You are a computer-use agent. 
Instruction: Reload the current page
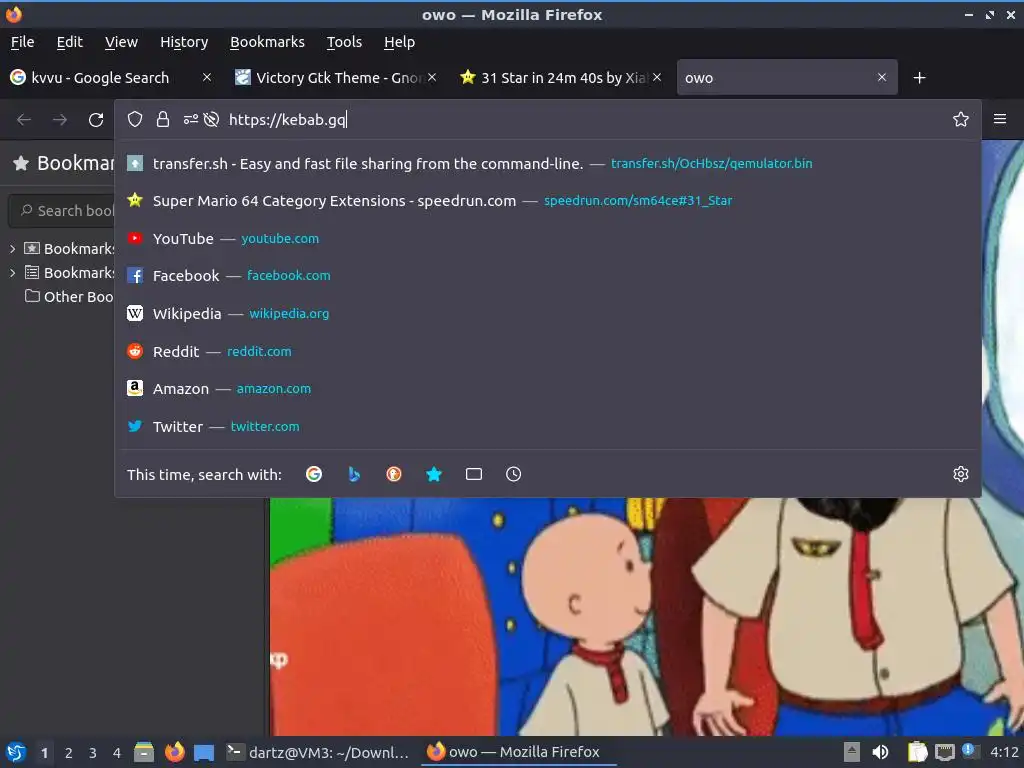click(96, 120)
